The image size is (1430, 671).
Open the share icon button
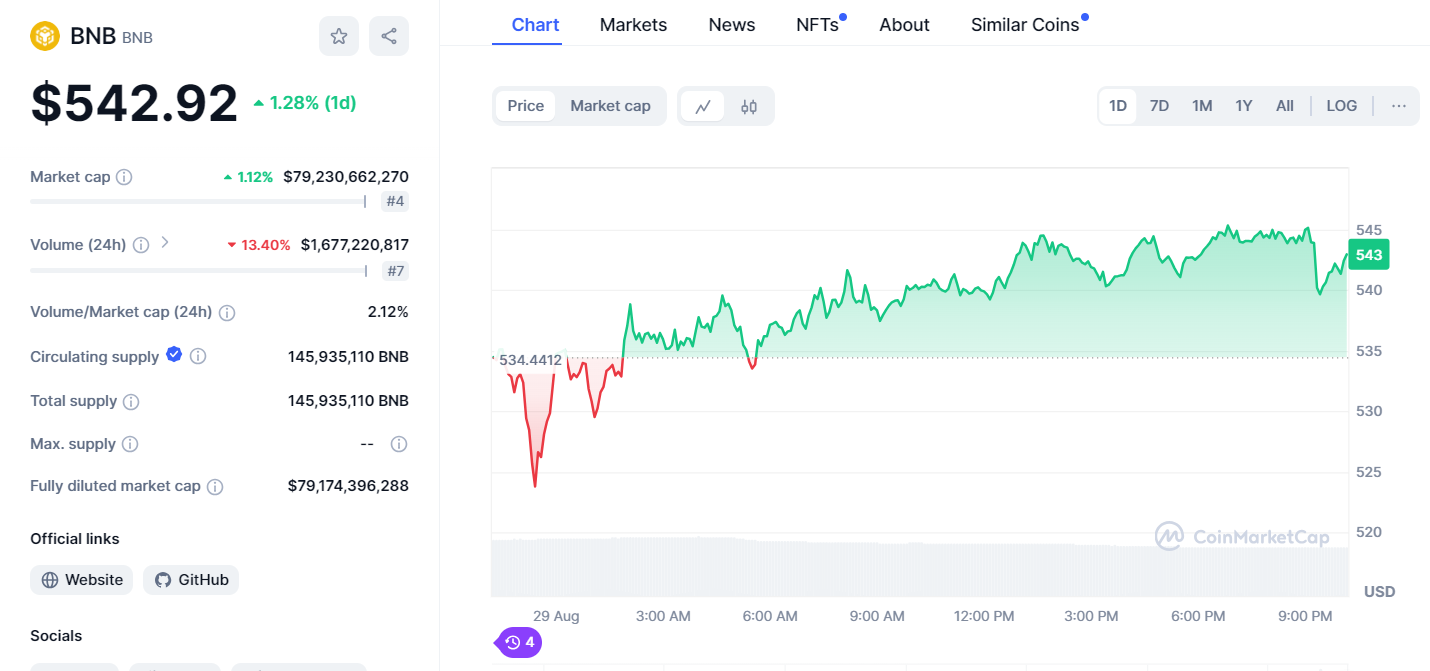(389, 37)
